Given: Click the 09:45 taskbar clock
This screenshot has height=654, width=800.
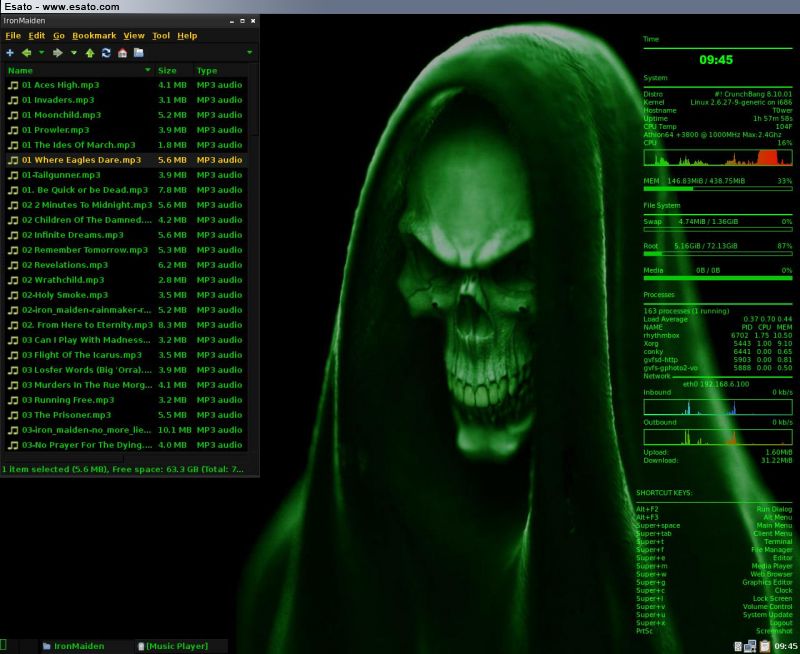Looking at the screenshot, I should pos(786,646).
